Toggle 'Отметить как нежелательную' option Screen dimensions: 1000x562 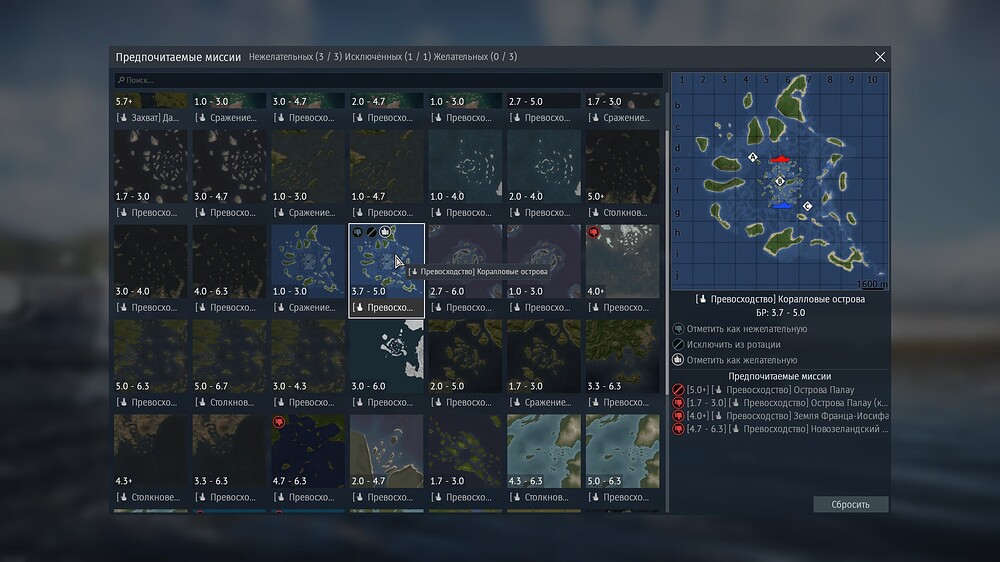point(740,329)
